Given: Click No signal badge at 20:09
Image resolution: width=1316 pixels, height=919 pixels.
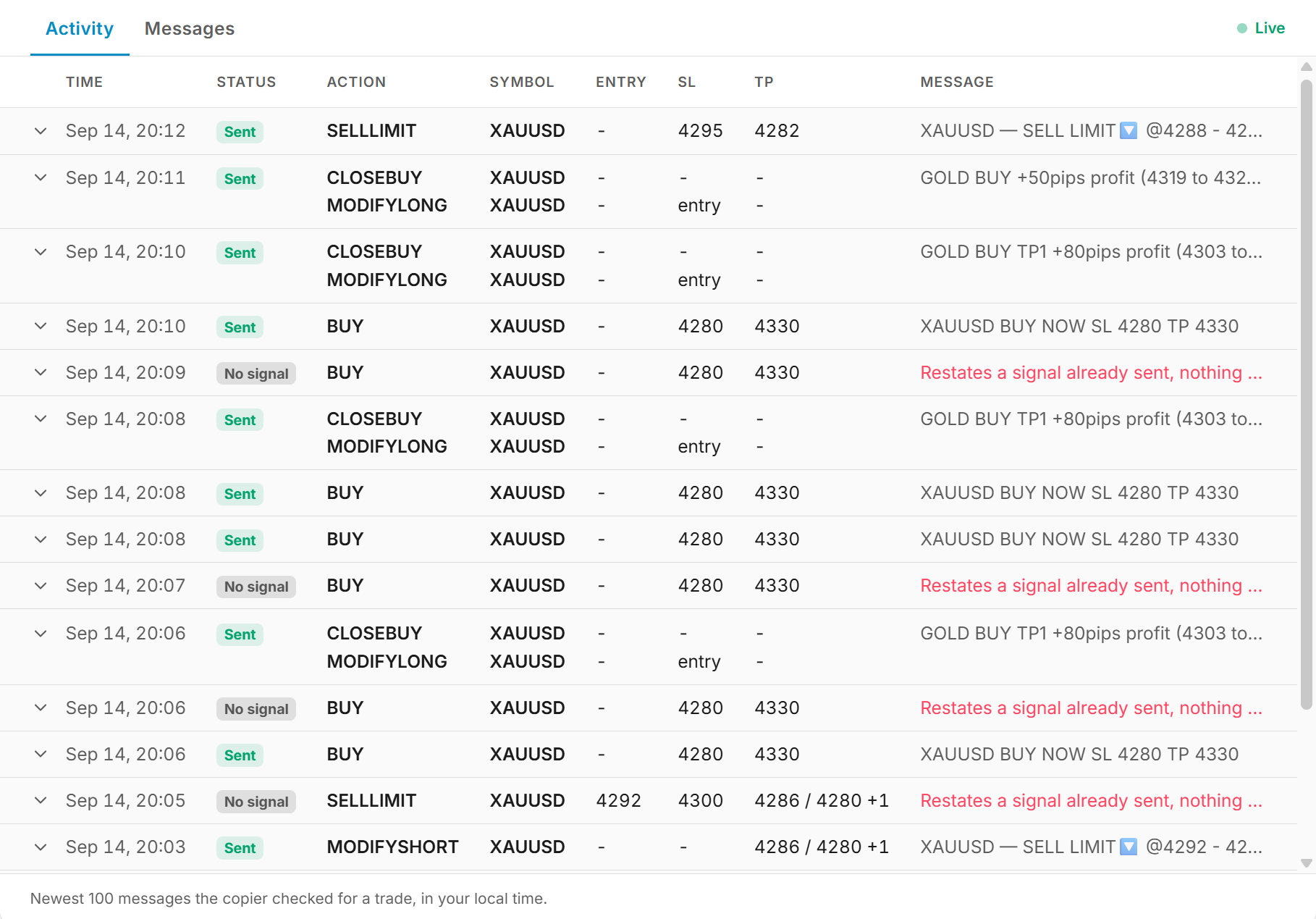Looking at the screenshot, I should click(256, 374).
